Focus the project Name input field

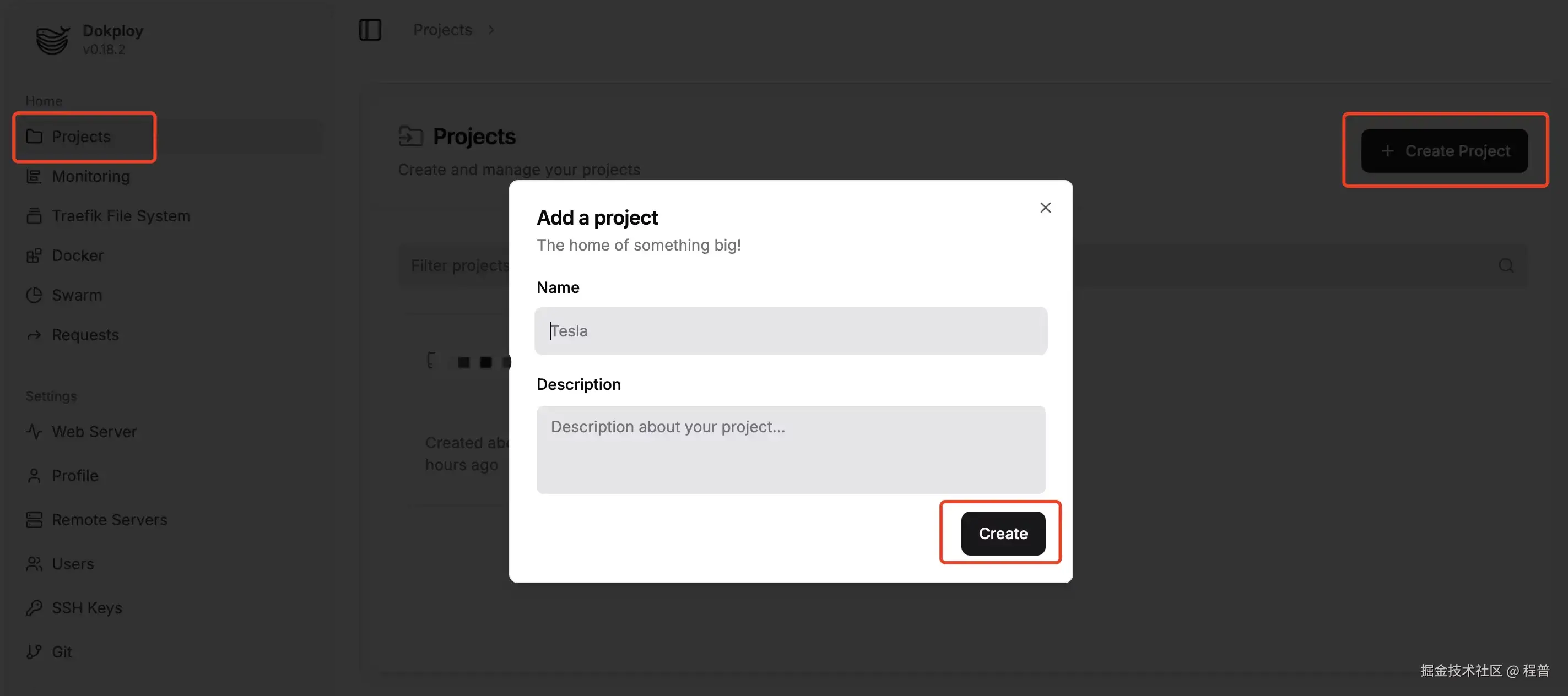click(x=790, y=331)
